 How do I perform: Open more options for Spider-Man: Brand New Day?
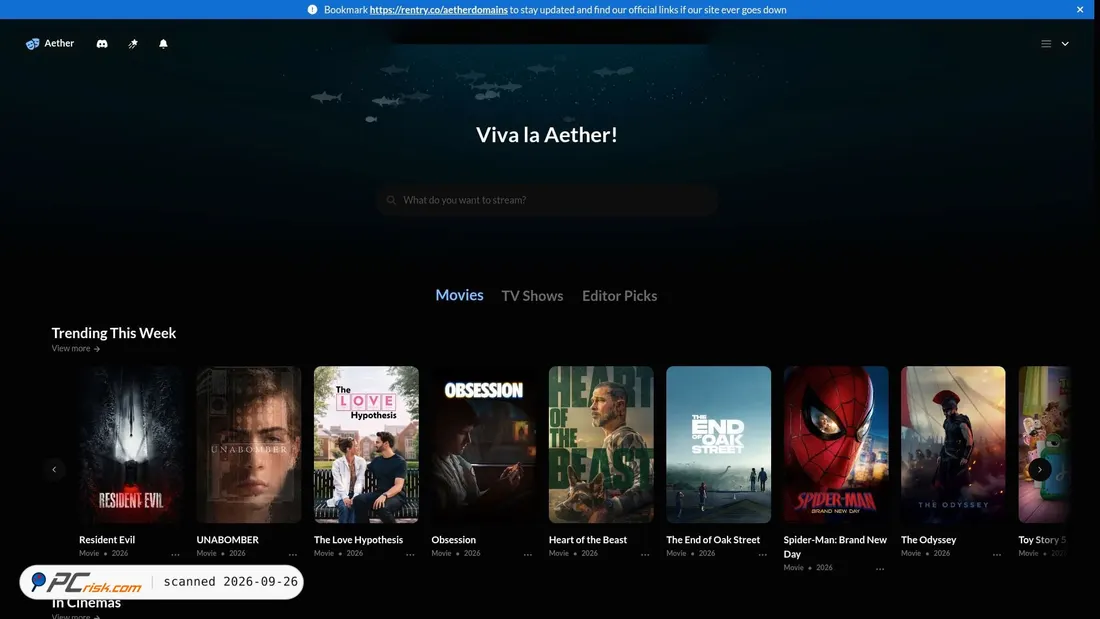point(880,568)
